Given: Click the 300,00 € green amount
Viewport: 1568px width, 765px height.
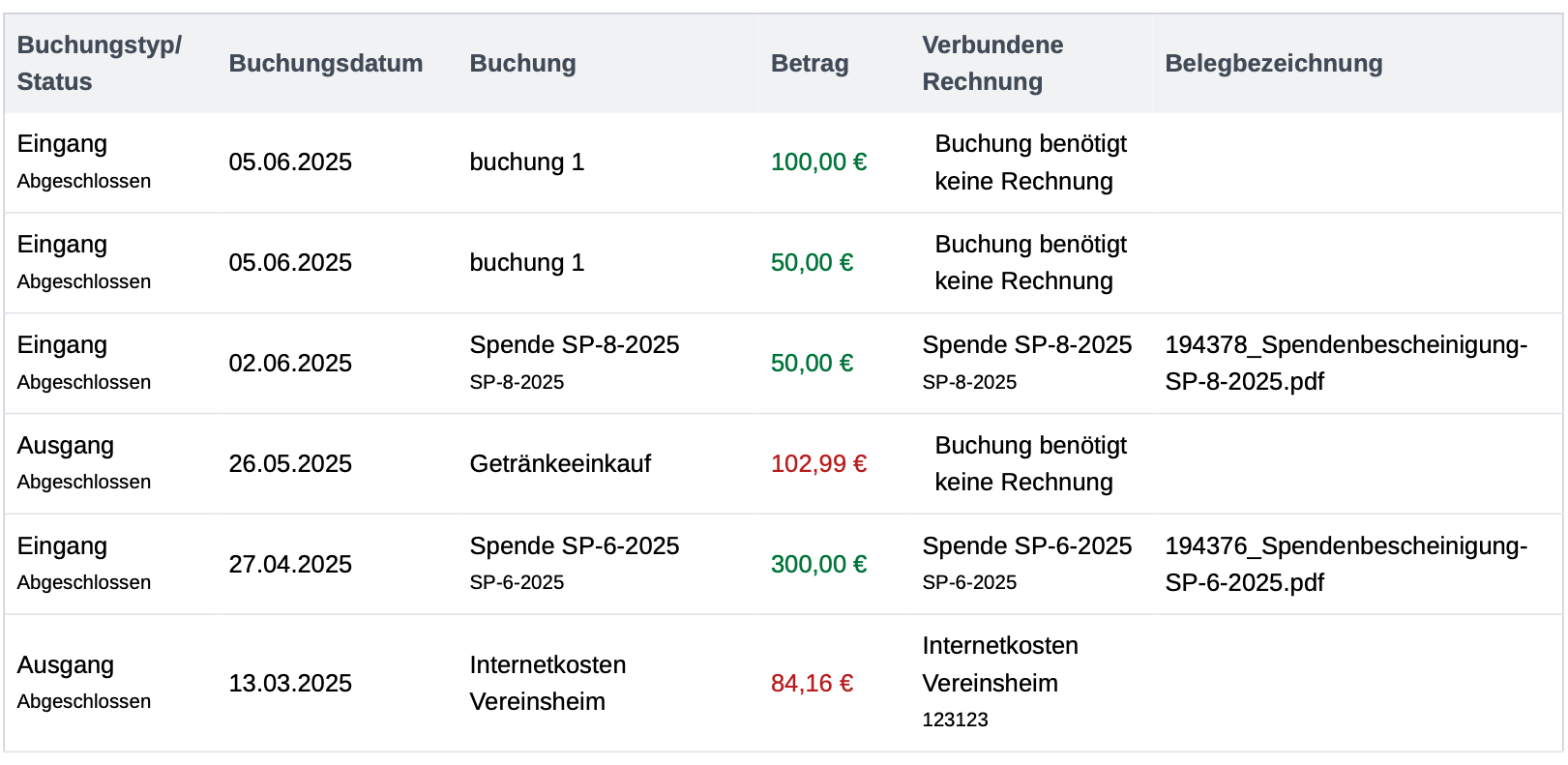Looking at the screenshot, I should click(818, 564).
